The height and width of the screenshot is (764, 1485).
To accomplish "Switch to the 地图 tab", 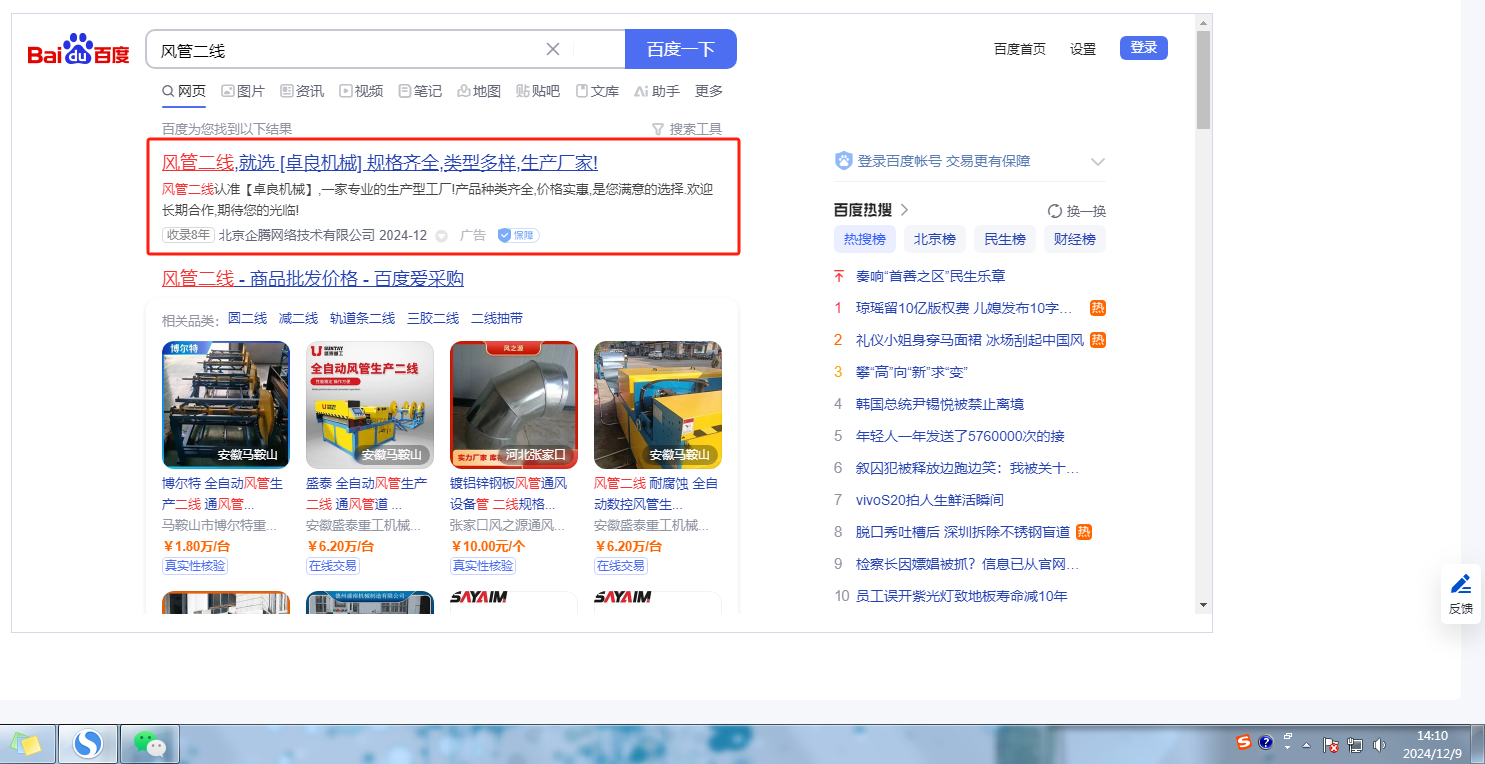I will 479,91.
